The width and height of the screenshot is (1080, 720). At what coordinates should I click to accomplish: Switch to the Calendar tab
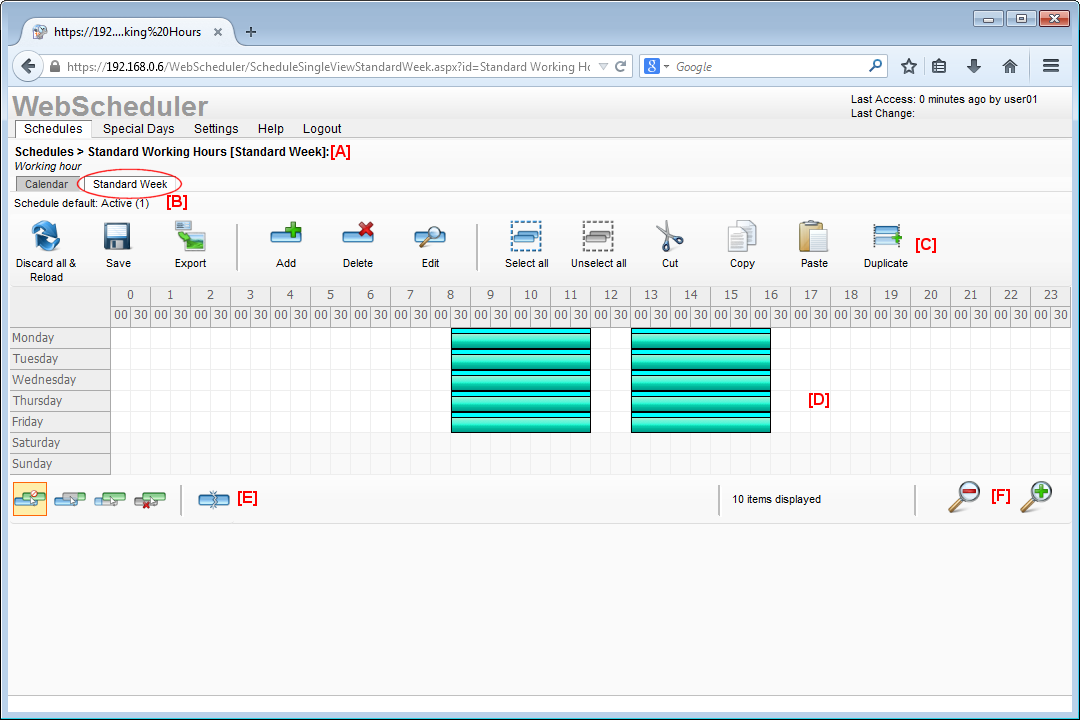pyautogui.click(x=46, y=185)
